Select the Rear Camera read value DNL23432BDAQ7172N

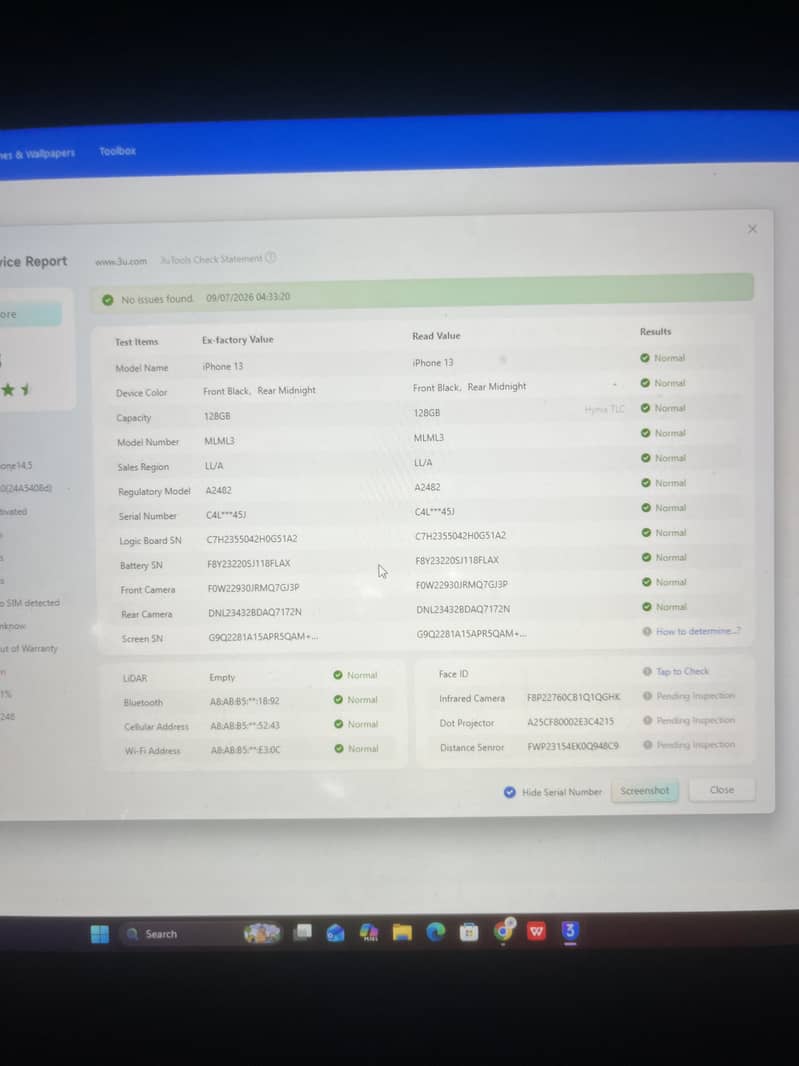(x=463, y=609)
